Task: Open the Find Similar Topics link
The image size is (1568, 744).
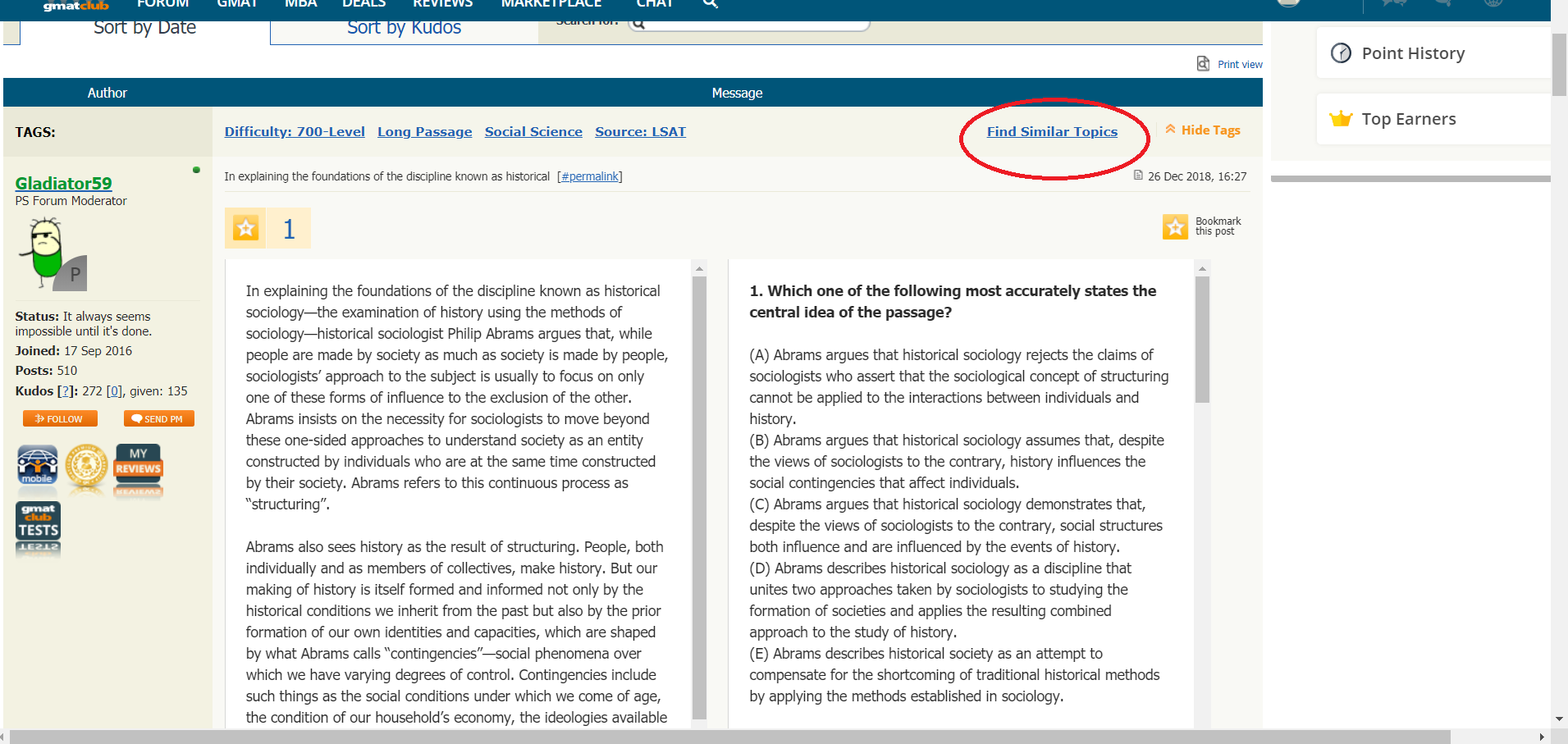Action: click(1052, 131)
